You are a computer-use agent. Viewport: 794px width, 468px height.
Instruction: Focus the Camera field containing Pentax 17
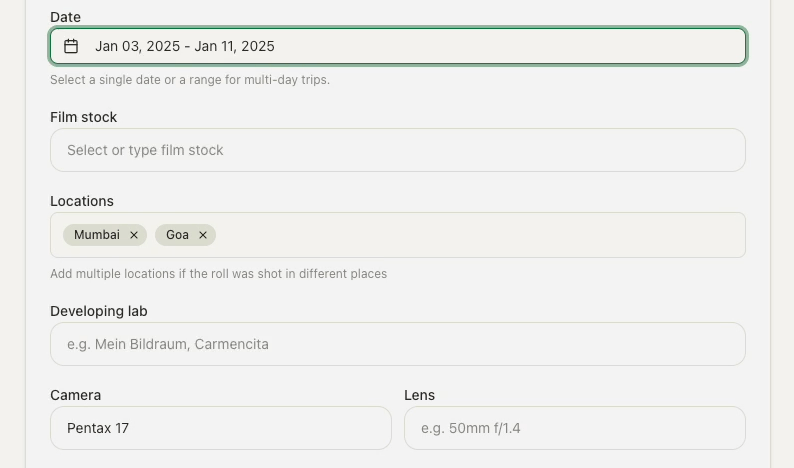pos(220,428)
